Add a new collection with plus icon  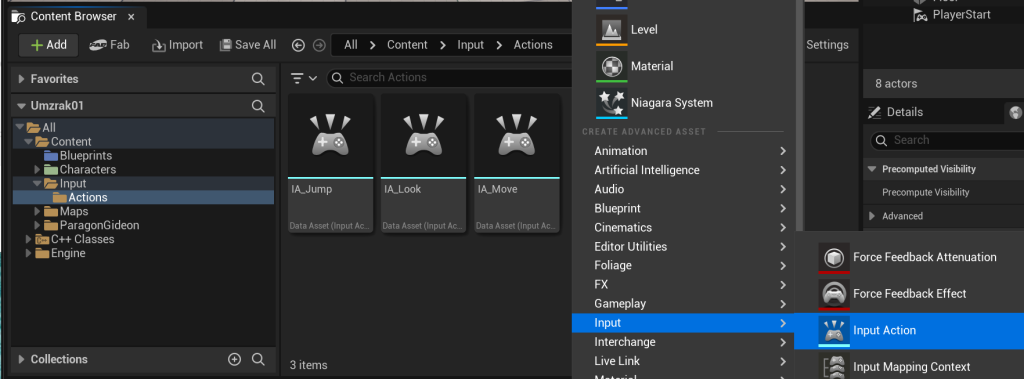(x=234, y=359)
